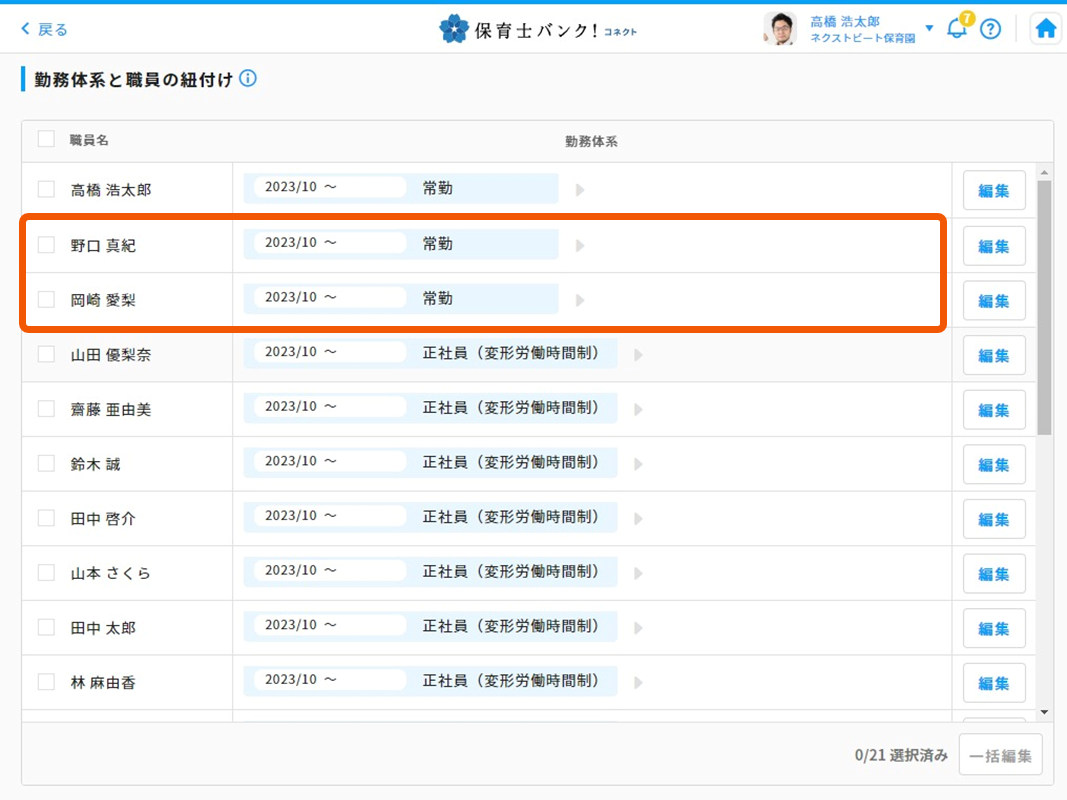Check the box for 野口 真紀
Viewport: 1067px width, 800px height.
click(x=46, y=245)
